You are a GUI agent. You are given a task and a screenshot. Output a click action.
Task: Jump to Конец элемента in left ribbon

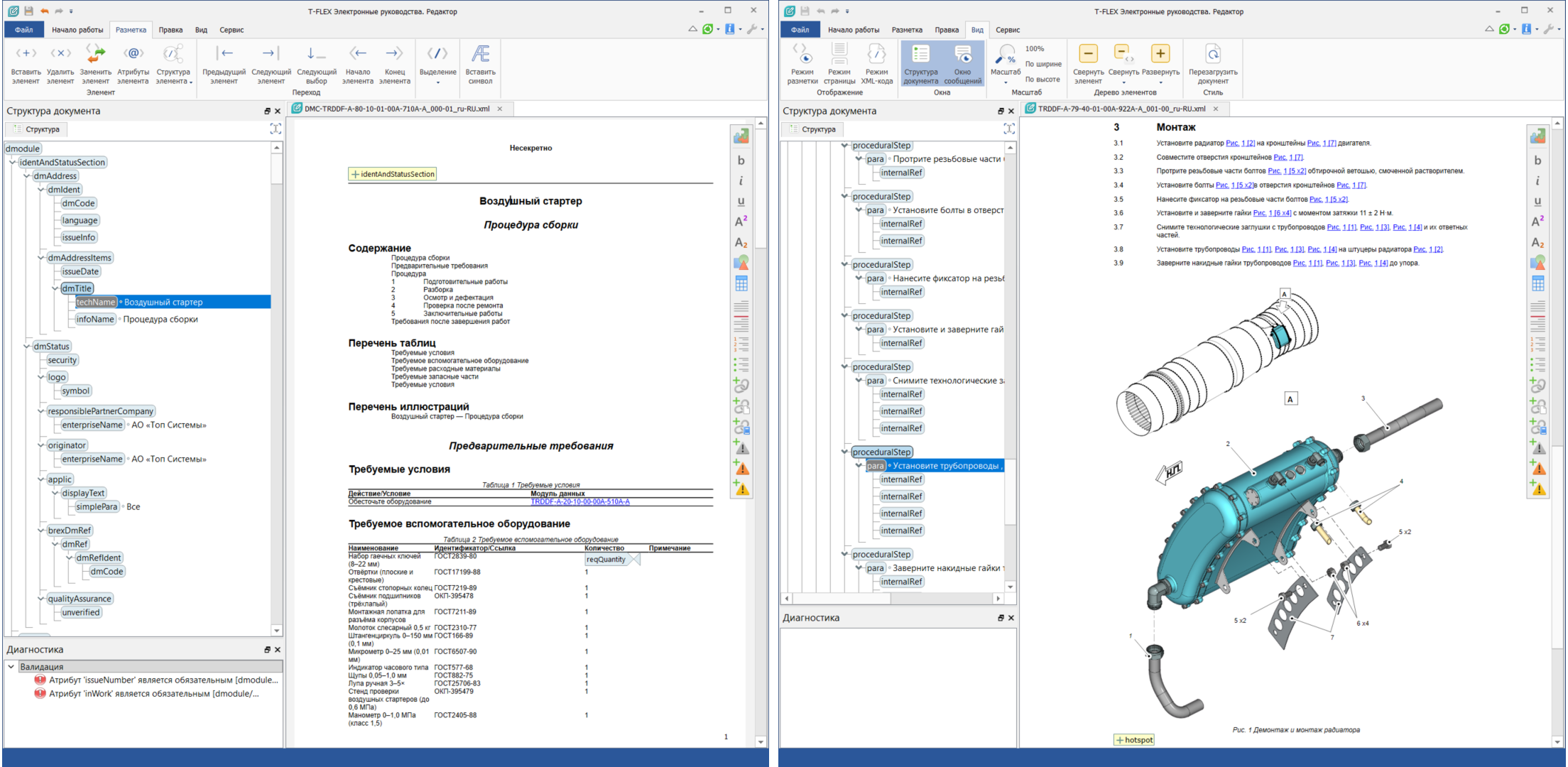pos(395,63)
